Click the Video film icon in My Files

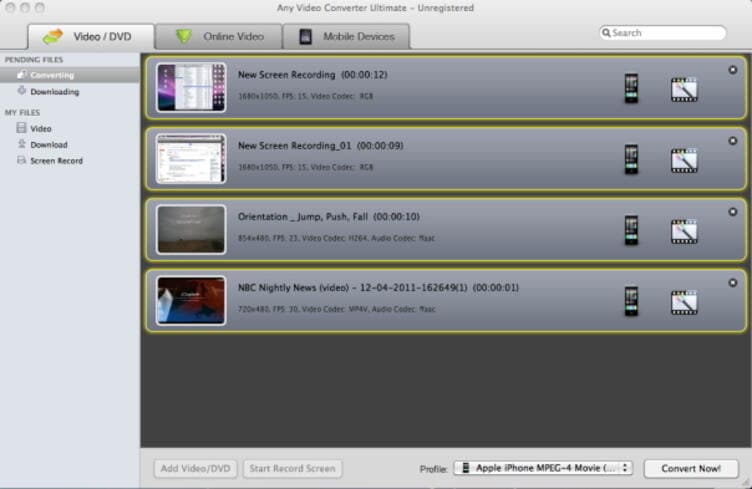pyautogui.click(x=22, y=128)
